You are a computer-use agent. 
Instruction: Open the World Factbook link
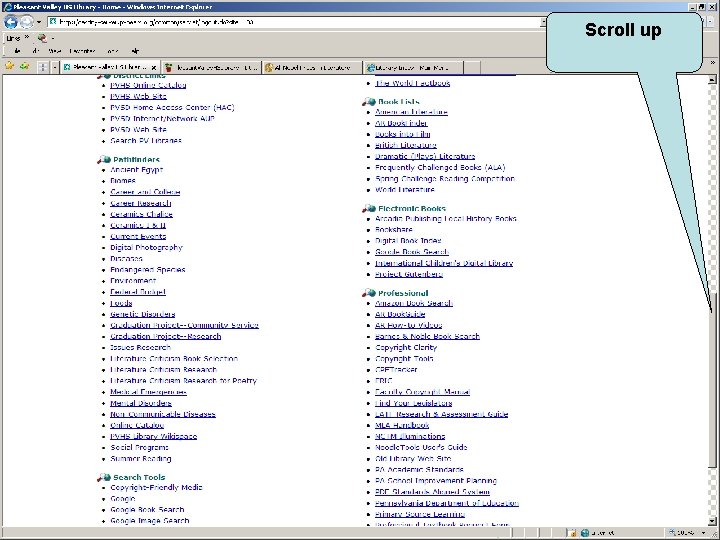(x=412, y=83)
